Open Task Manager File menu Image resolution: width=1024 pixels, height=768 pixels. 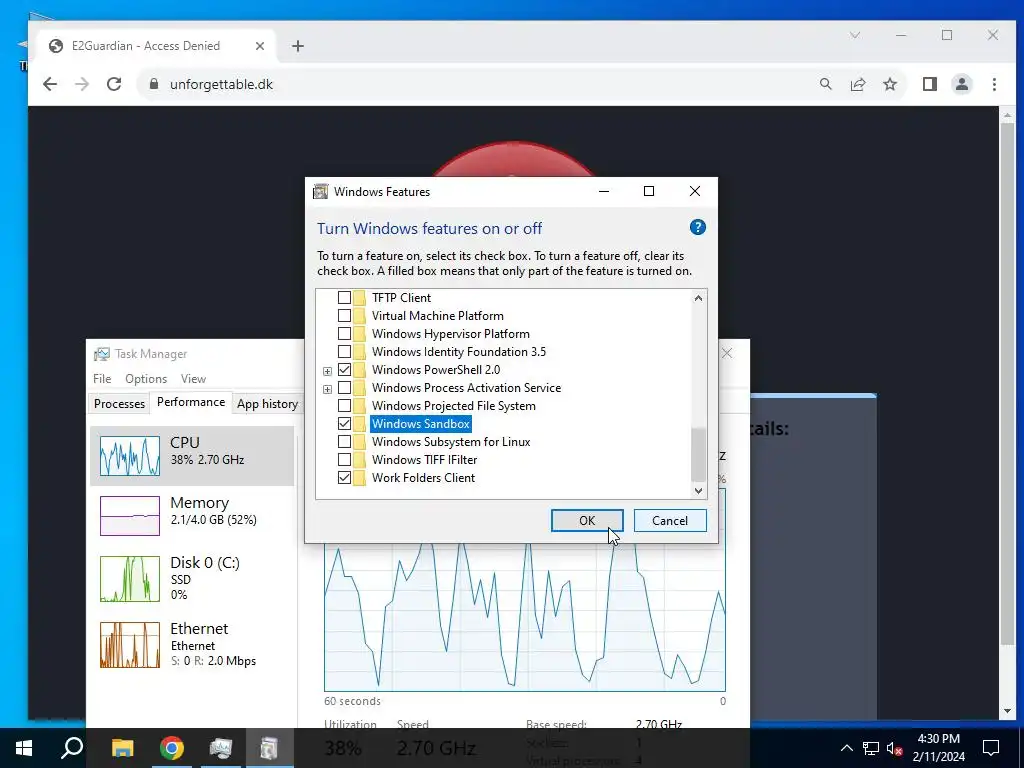[102, 379]
